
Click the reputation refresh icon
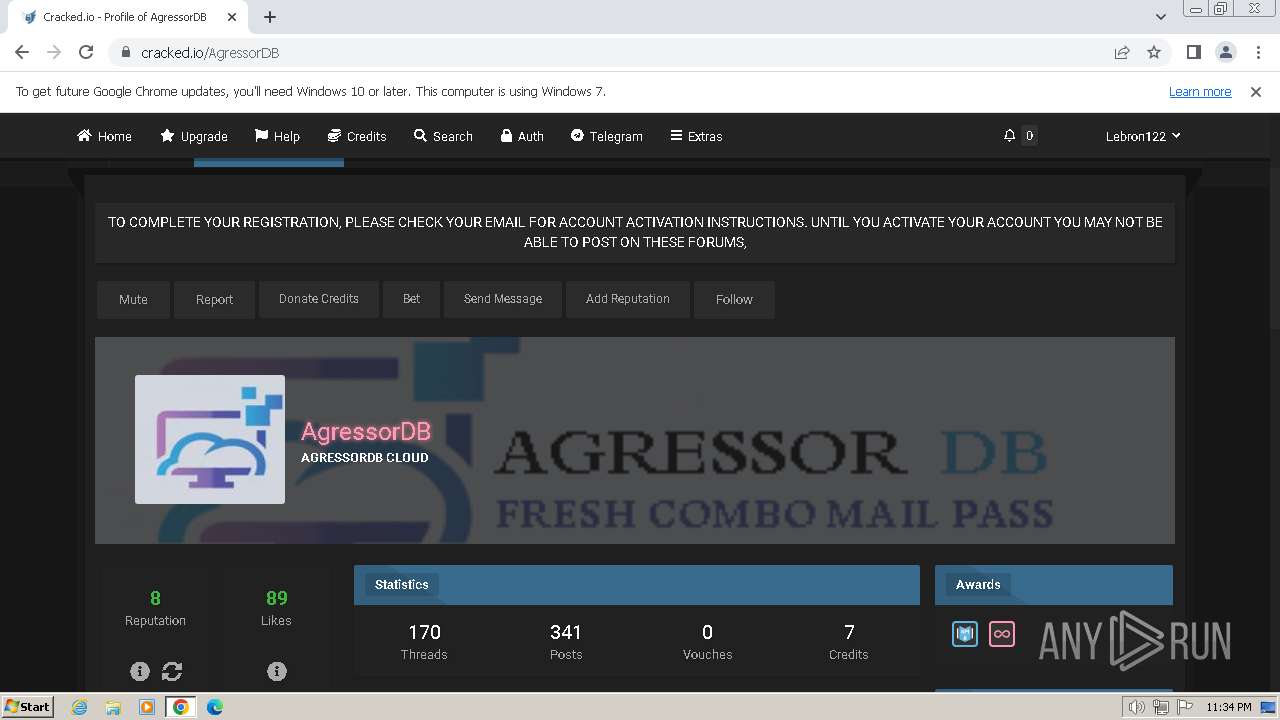pos(172,671)
